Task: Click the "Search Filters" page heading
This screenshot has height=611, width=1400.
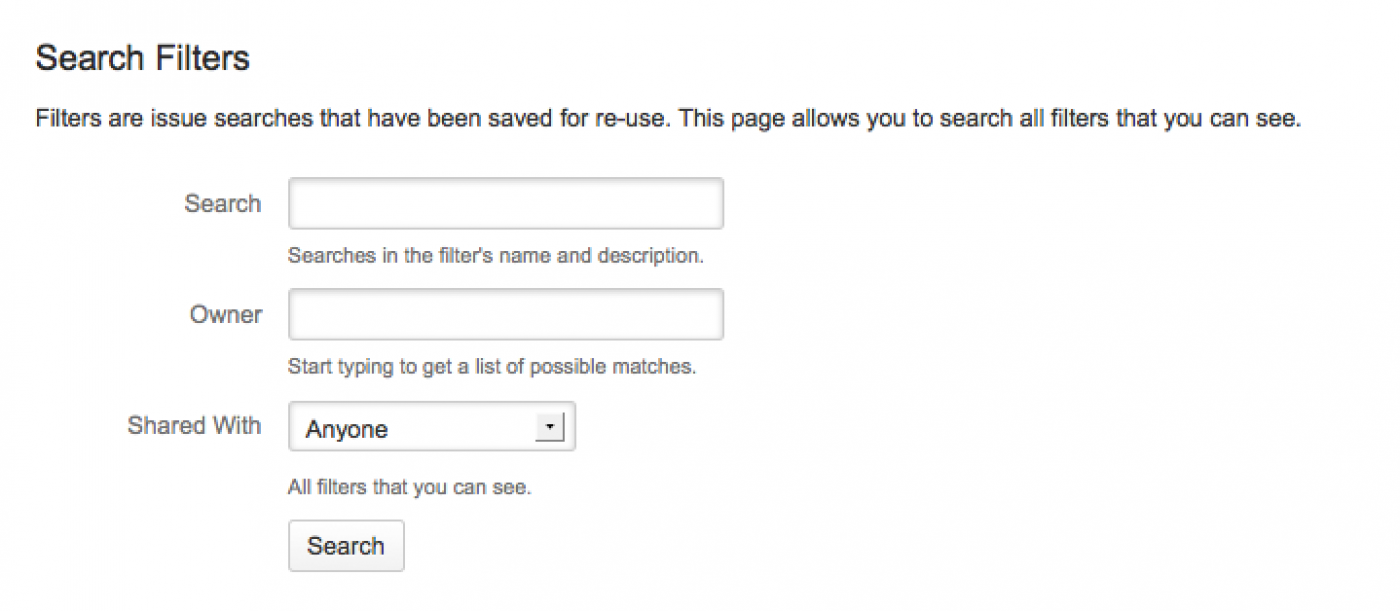Action: [x=142, y=59]
